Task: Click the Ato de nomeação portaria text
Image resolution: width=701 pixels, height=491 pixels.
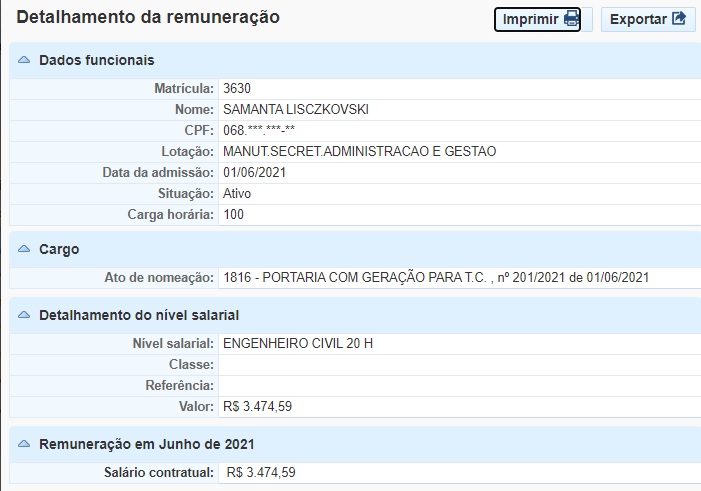Action: [436, 277]
